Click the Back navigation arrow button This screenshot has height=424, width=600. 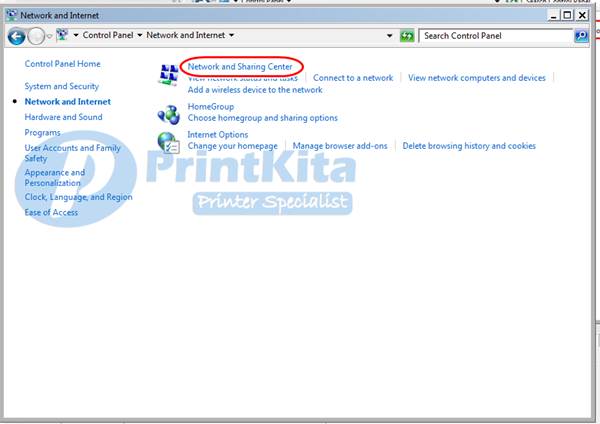(16, 37)
